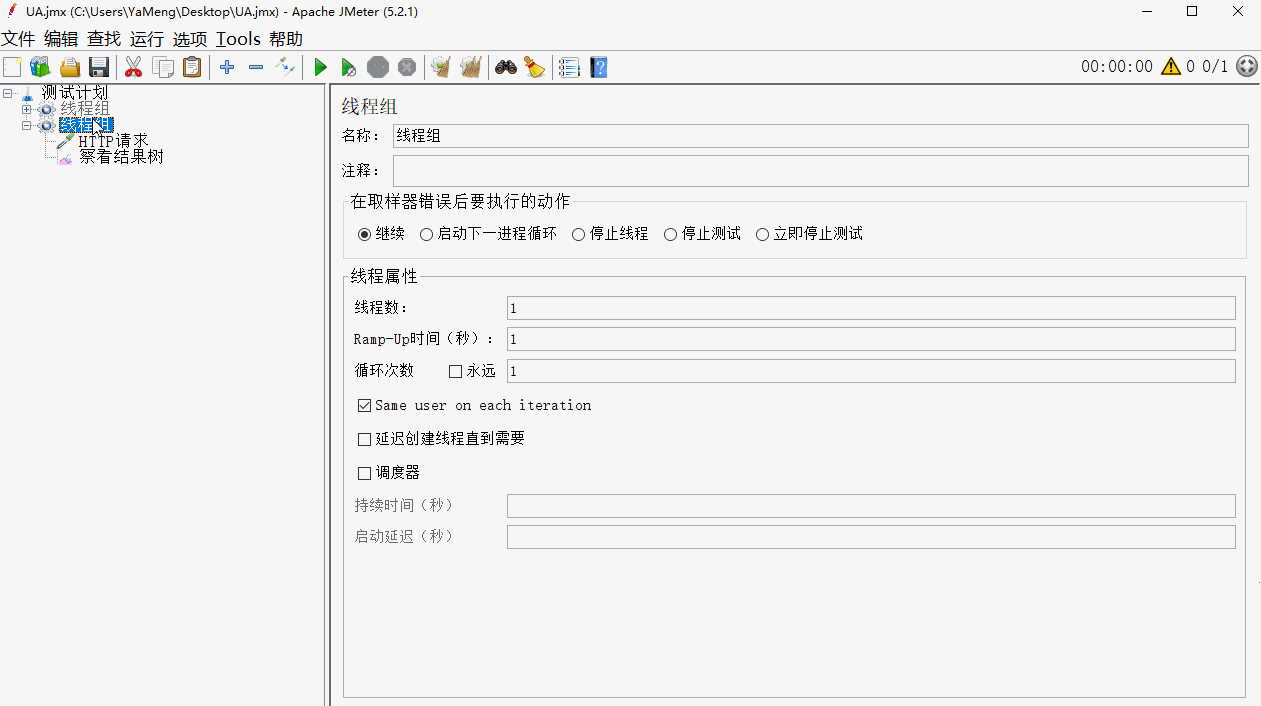Open the 选项 (Options) menu
Screen dimensions: 1261x706
pos(189,39)
